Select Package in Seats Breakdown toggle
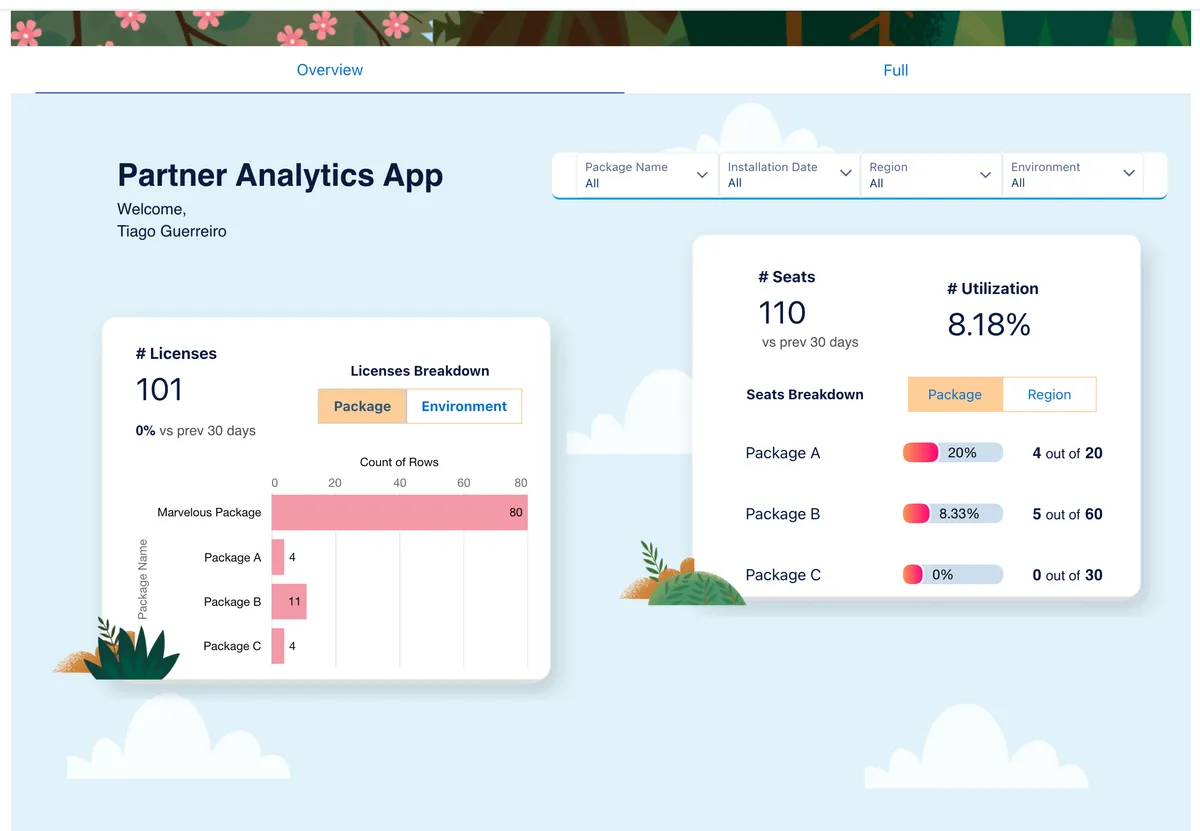The width and height of the screenshot is (1200, 831). [955, 394]
